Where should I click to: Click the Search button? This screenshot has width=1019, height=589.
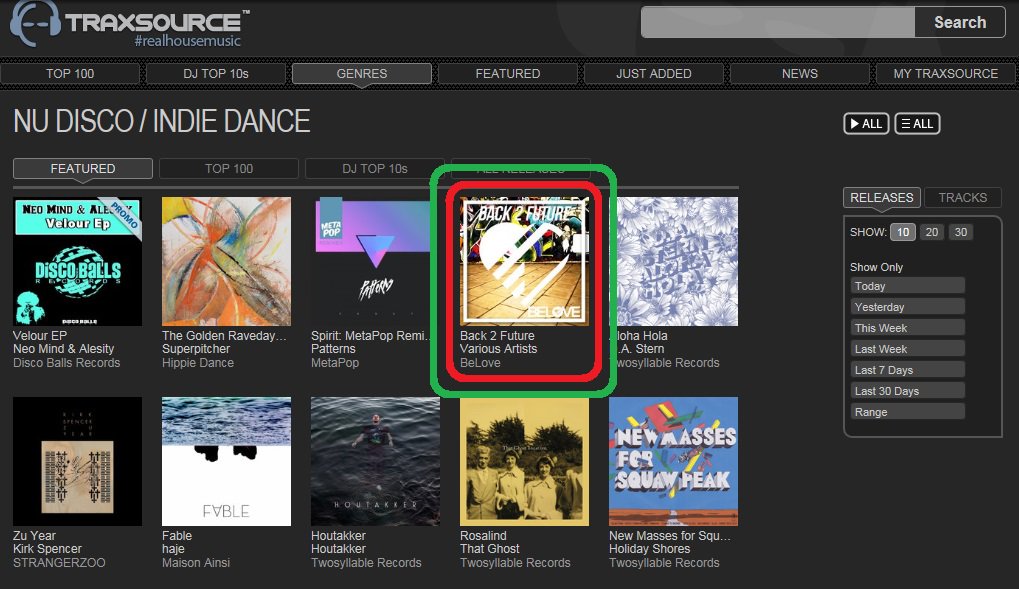[x=960, y=22]
